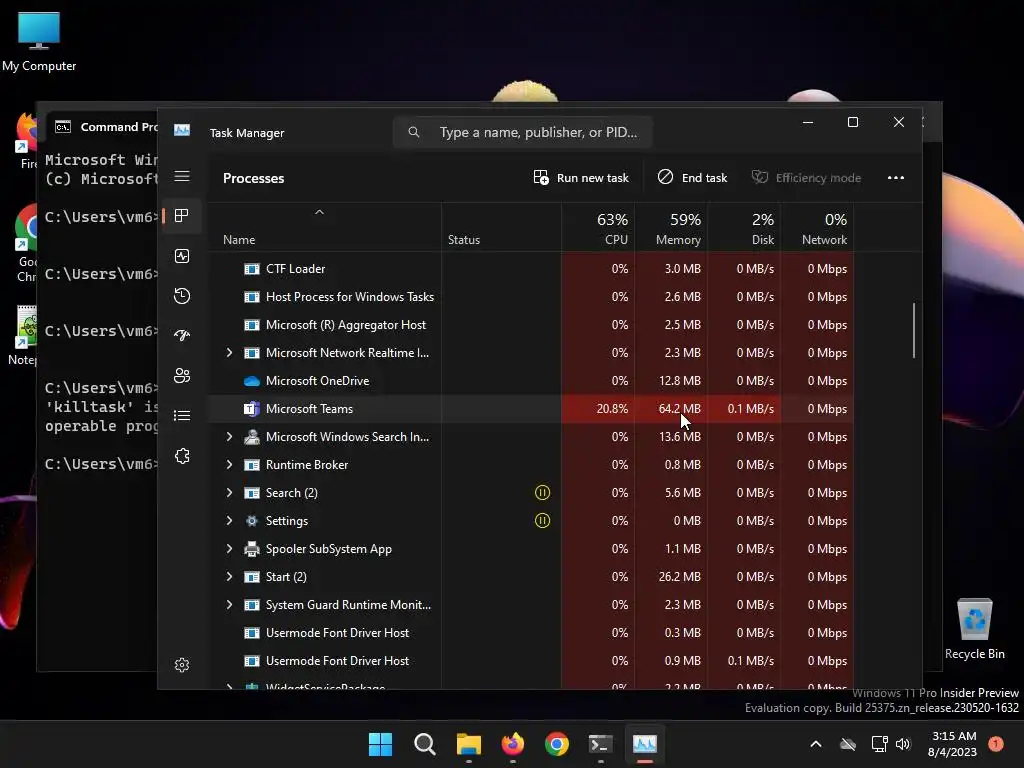This screenshot has width=1024, height=768.
Task: Open the Startup apps page in sidebar
Action: (x=182, y=336)
